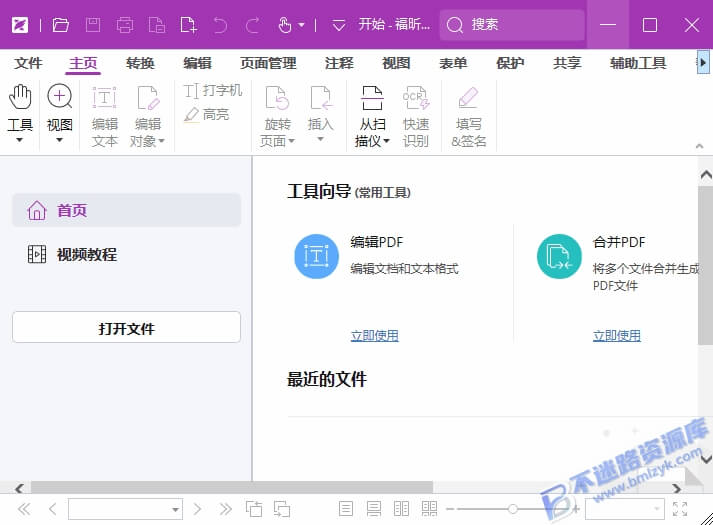Viewport: 713px width, 525px height.
Task: Open the 注释 tab
Action: pyautogui.click(x=339, y=63)
